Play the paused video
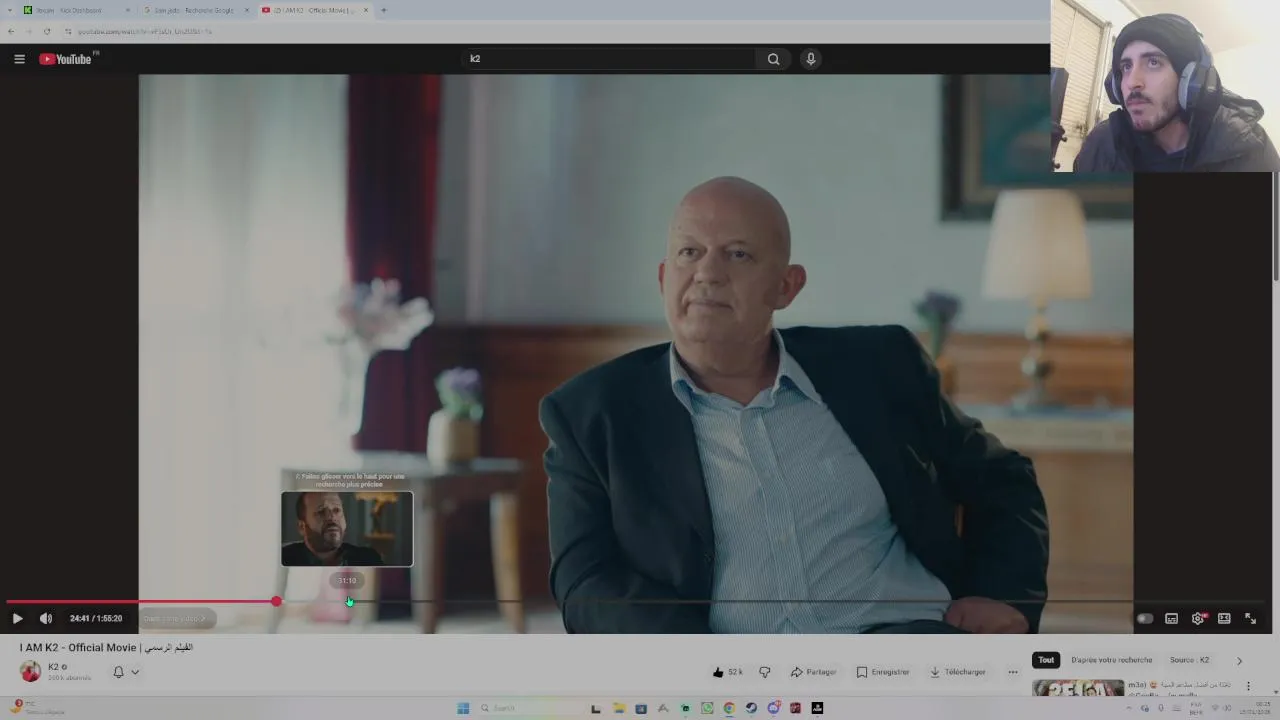 17,618
